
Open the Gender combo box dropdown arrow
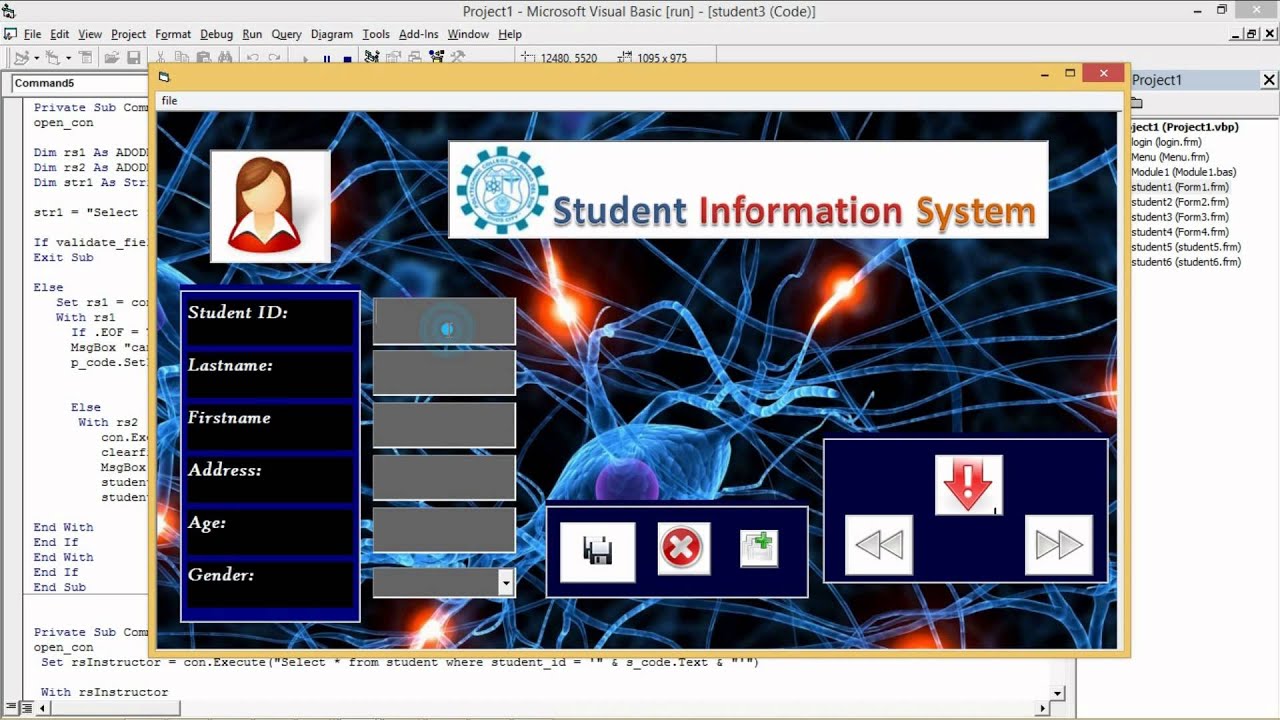pyautogui.click(x=506, y=582)
